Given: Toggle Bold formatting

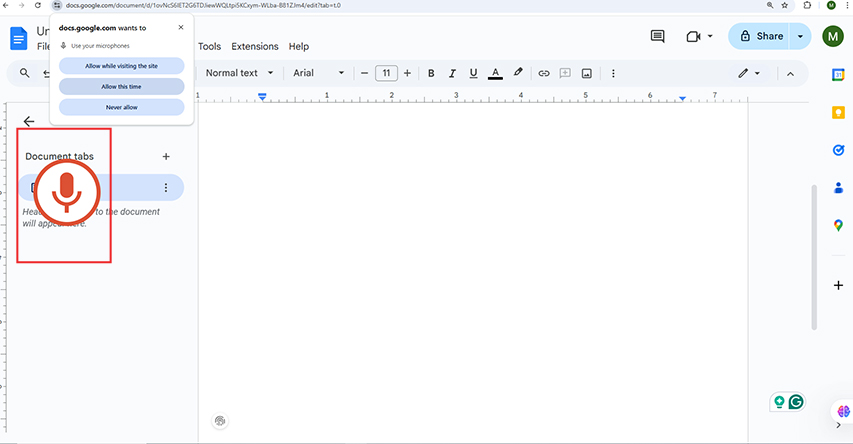Looking at the screenshot, I should pyautogui.click(x=431, y=73).
